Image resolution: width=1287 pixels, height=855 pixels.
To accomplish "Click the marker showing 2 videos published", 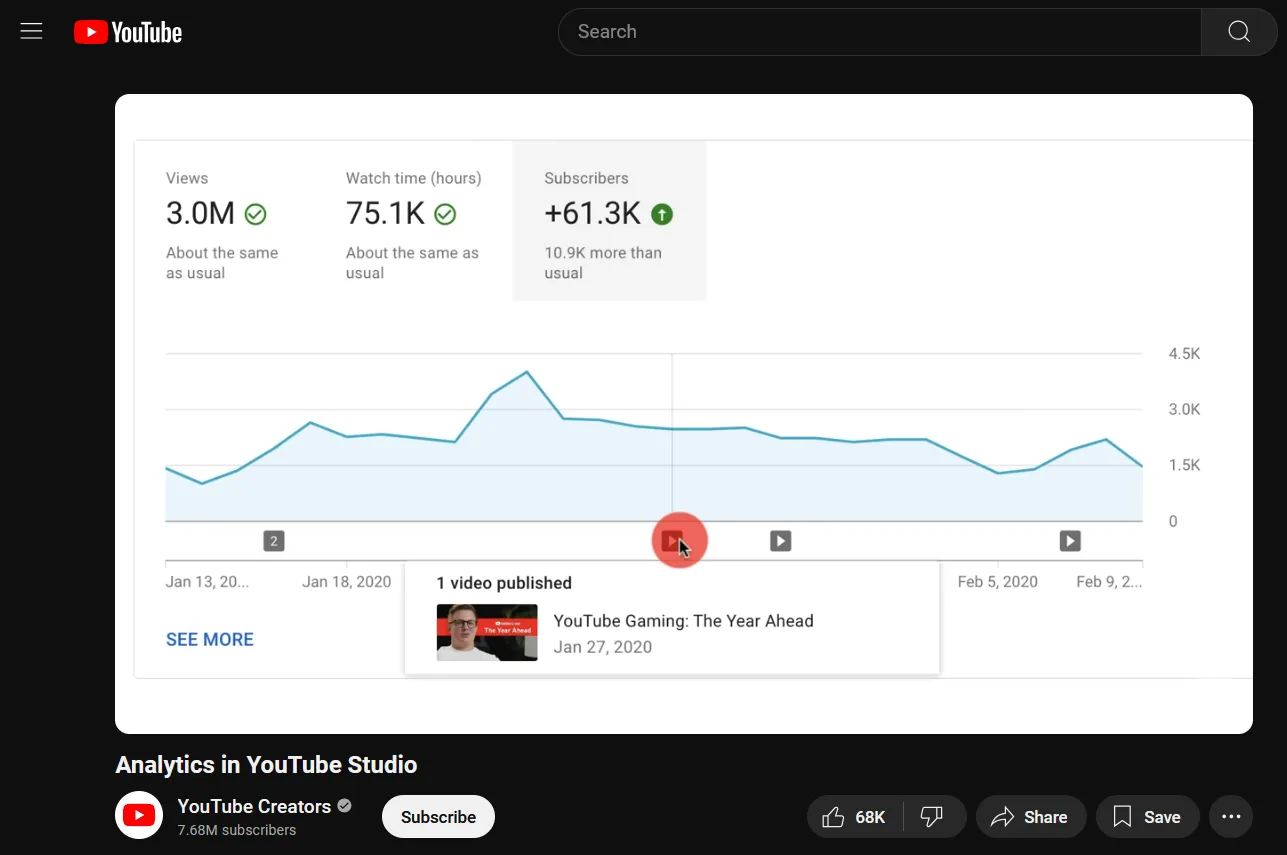I will (274, 541).
